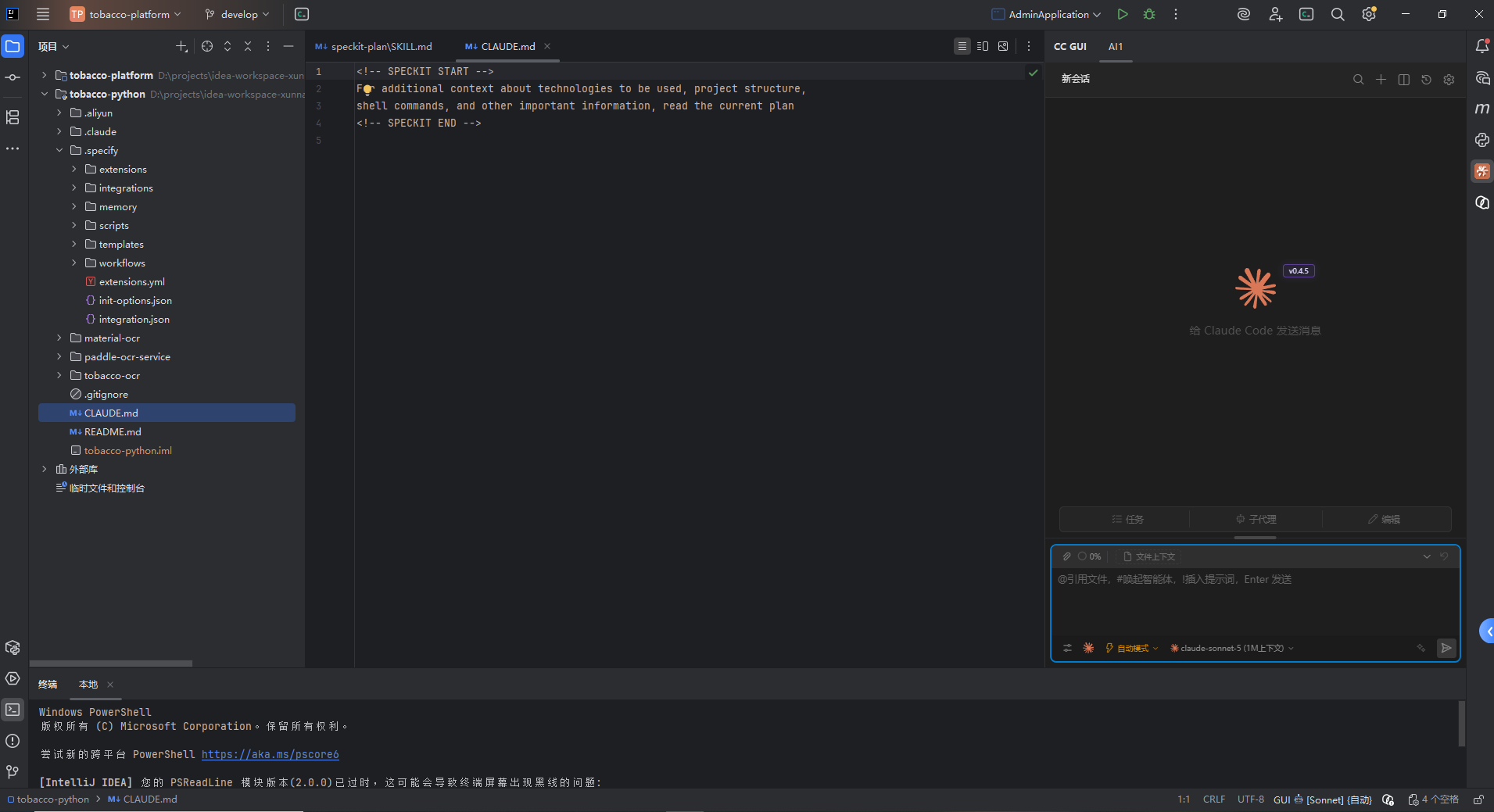Open the AdminApplication run configuration dropdown
The image size is (1494, 812).
tap(1046, 14)
